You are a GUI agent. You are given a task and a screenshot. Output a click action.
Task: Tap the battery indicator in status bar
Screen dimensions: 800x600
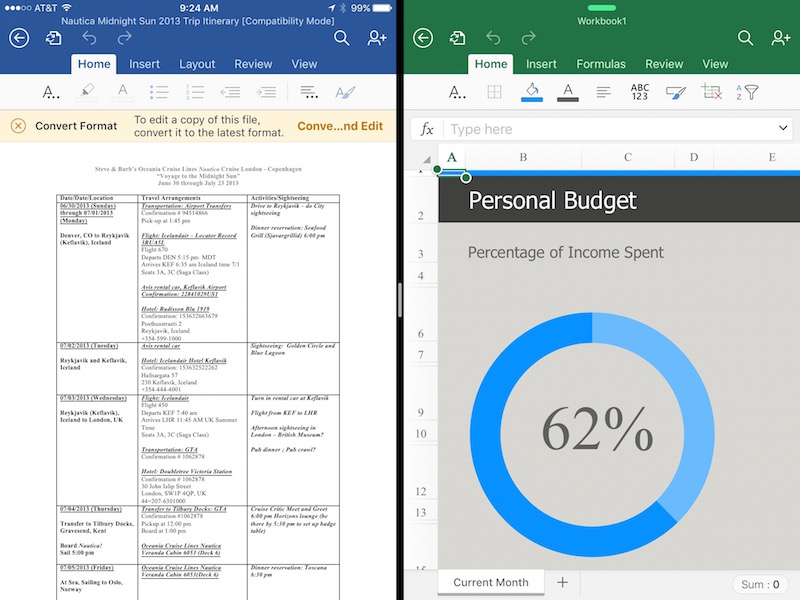point(382,8)
